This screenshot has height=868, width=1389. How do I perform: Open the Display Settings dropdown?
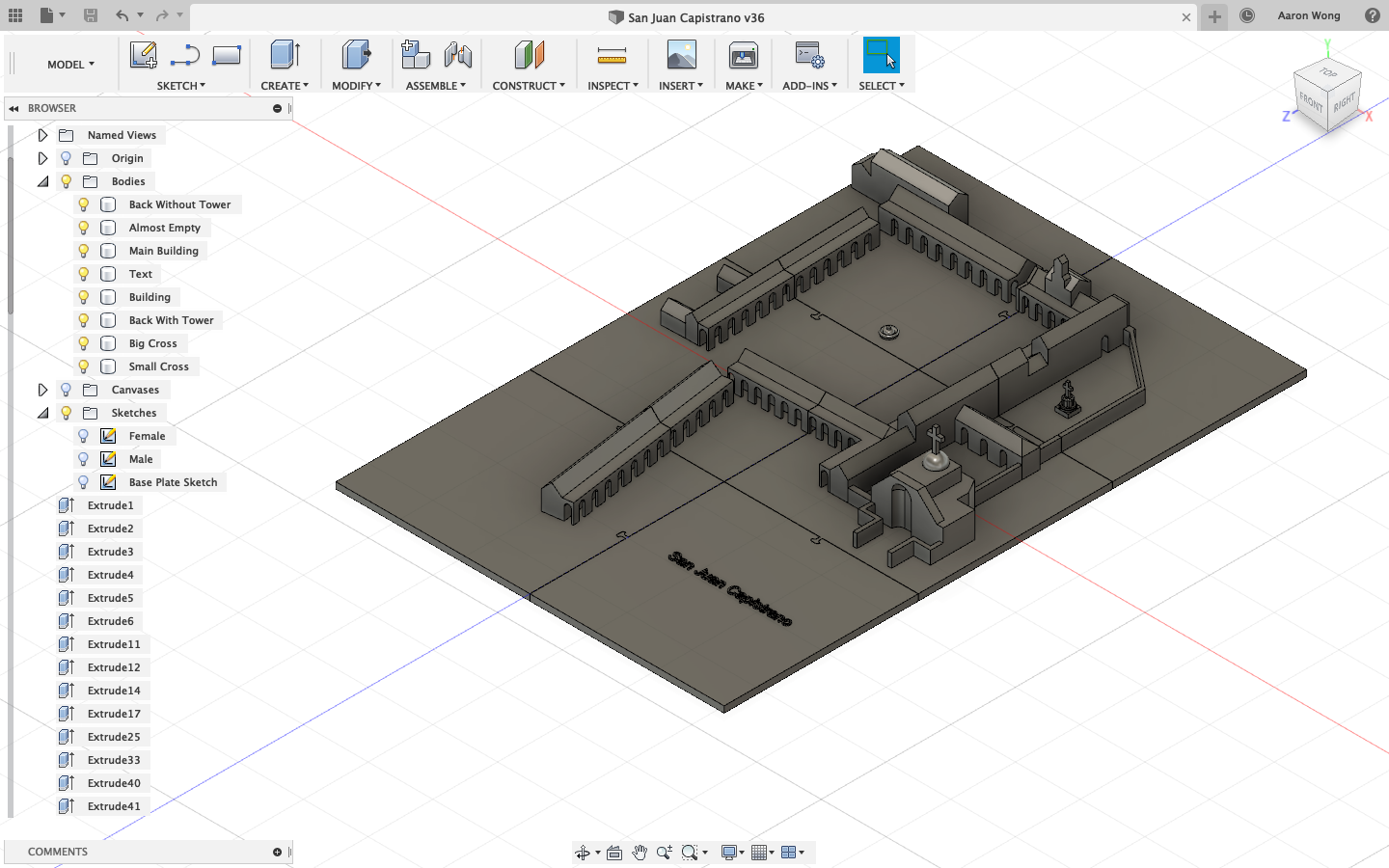point(733,853)
